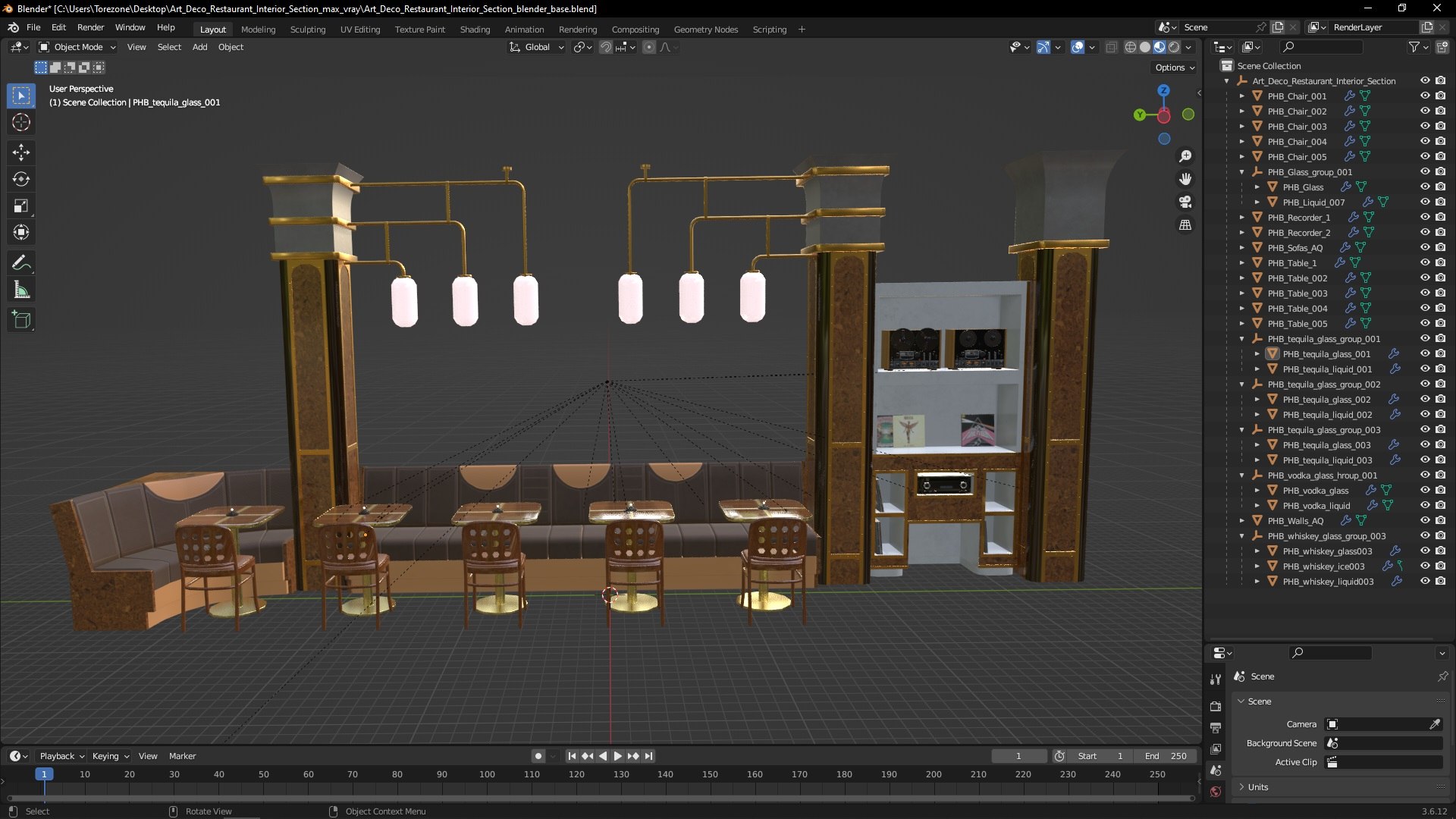Open the Render menu

[x=90, y=27]
